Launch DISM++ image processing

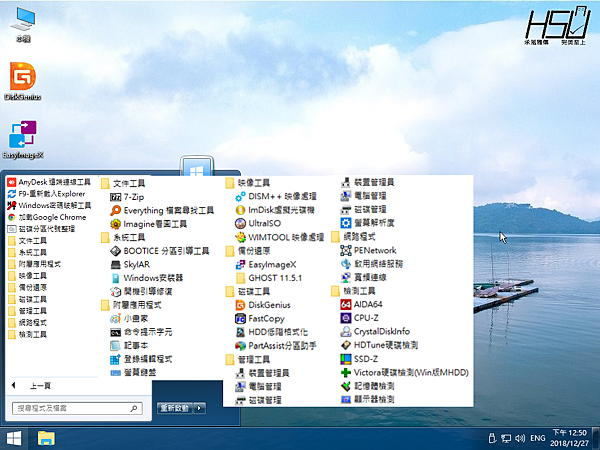click(x=276, y=197)
